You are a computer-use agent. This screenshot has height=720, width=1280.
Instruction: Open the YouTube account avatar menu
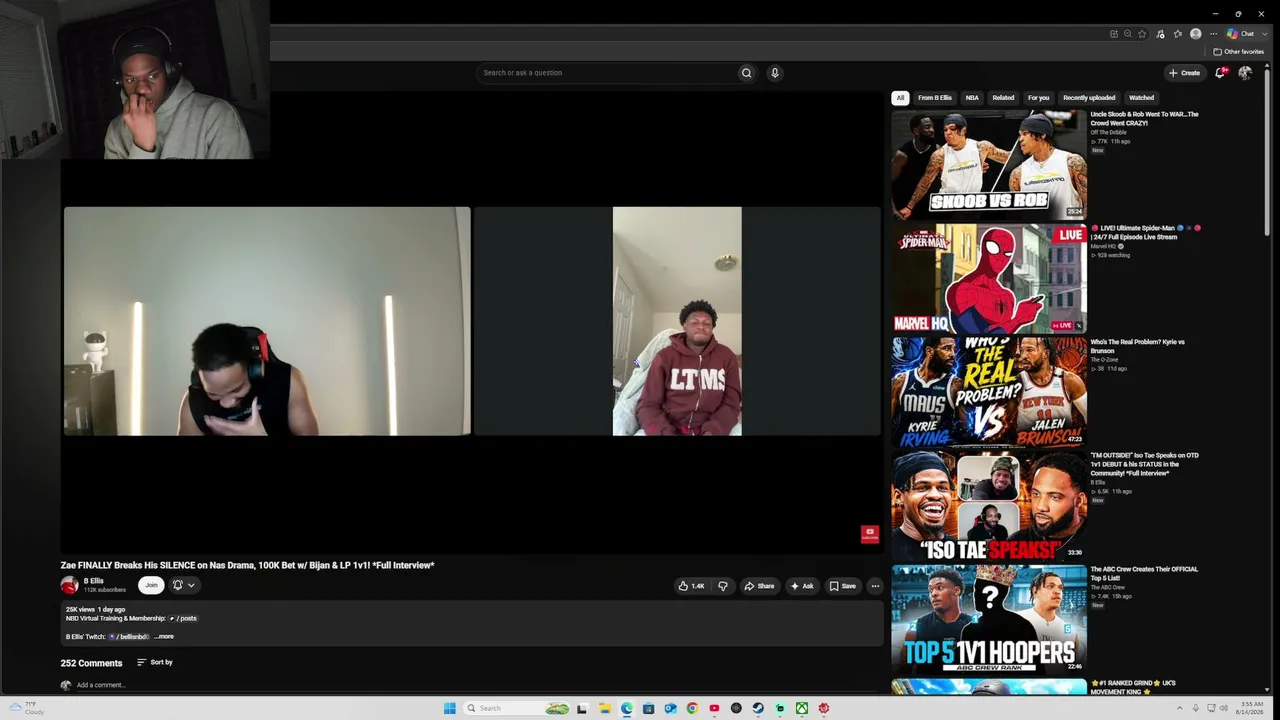1245,73
